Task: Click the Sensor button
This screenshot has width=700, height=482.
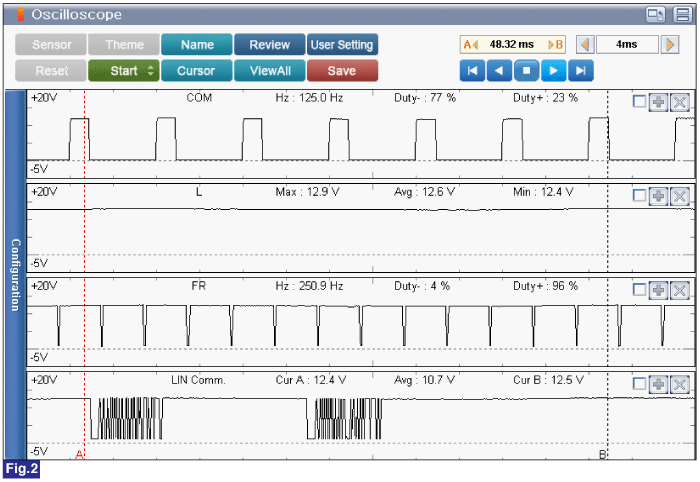Action: tap(51, 45)
